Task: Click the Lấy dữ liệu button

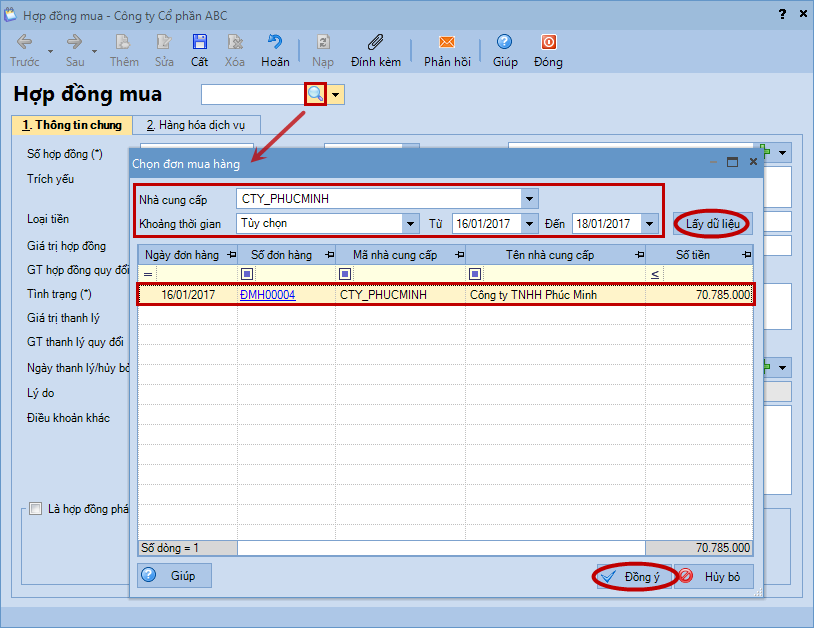Action: 712,223
